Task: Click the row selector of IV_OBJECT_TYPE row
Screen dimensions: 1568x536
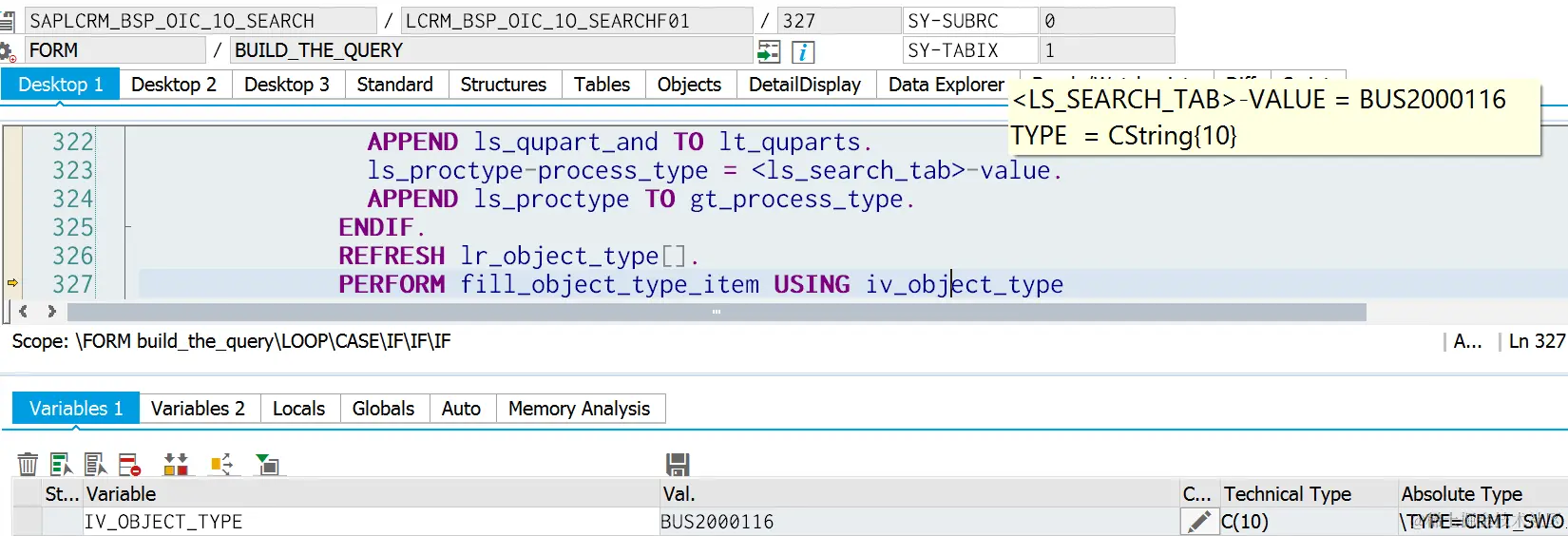Action: pos(27,522)
